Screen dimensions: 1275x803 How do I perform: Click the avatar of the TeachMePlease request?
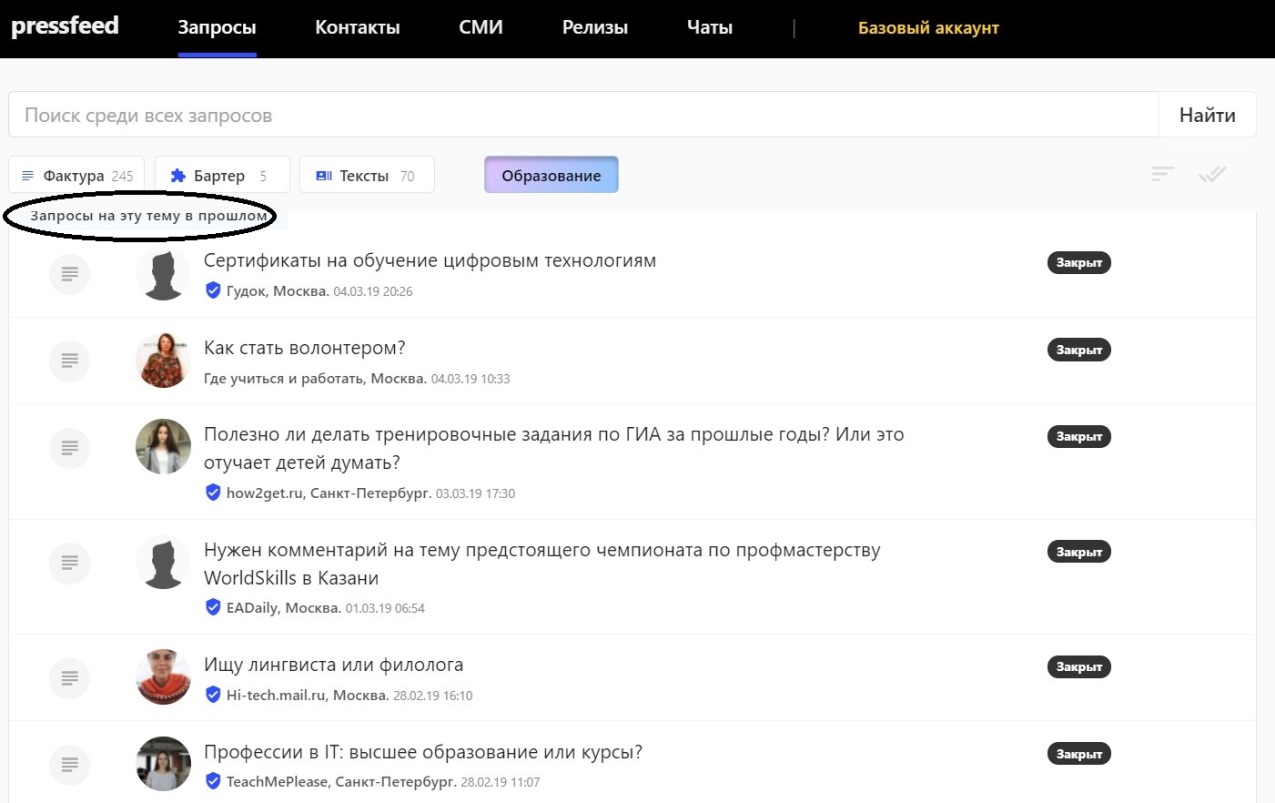(163, 764)
